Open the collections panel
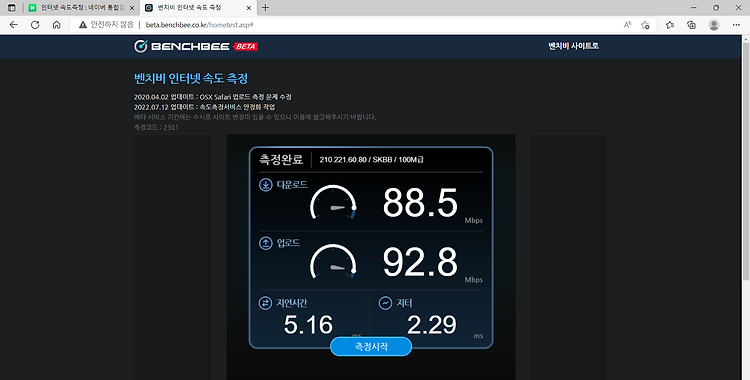750x380 pixels. [x=691, y=25]
